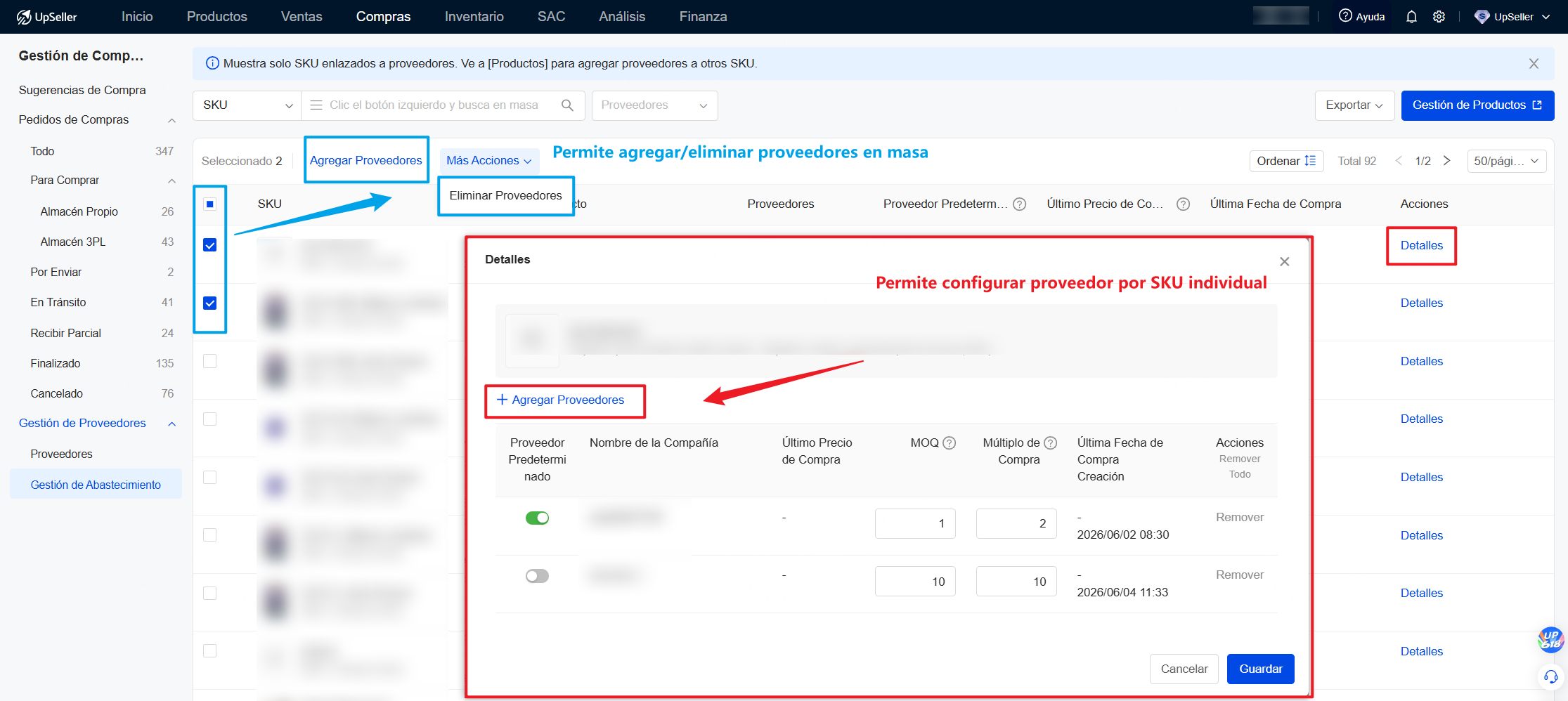Go to next page arrow
Image resolution: width=1568 pixels, height=701 pixels.
coord(1446,161)
